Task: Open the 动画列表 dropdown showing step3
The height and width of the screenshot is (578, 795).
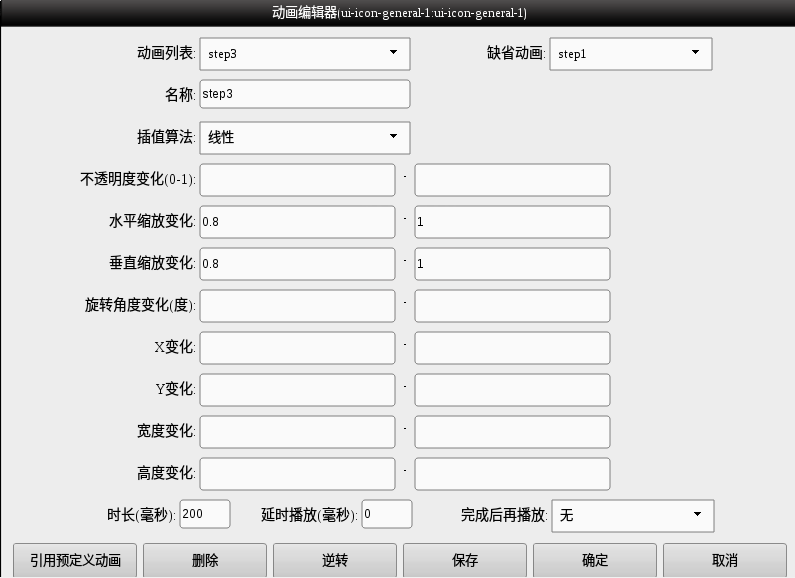Action: (305, 54)
